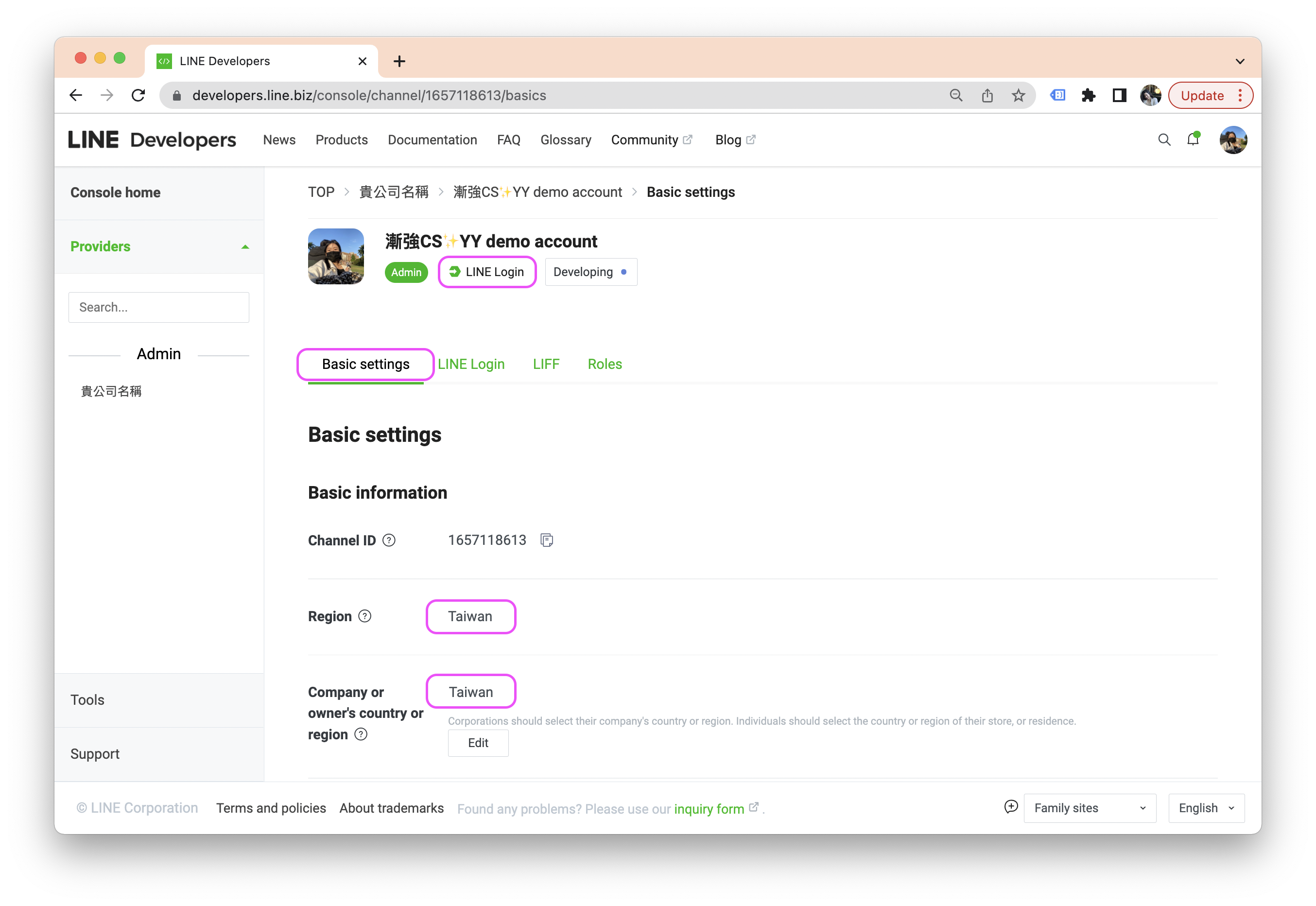Close the LINE Developers tab
The image size is (1316, 906).
click(363, 61)
